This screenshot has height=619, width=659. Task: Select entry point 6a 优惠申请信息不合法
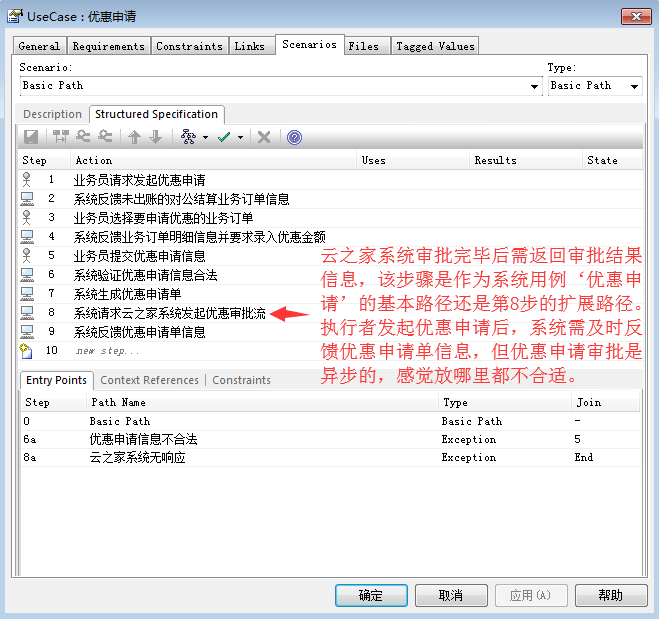click(330, 439)
